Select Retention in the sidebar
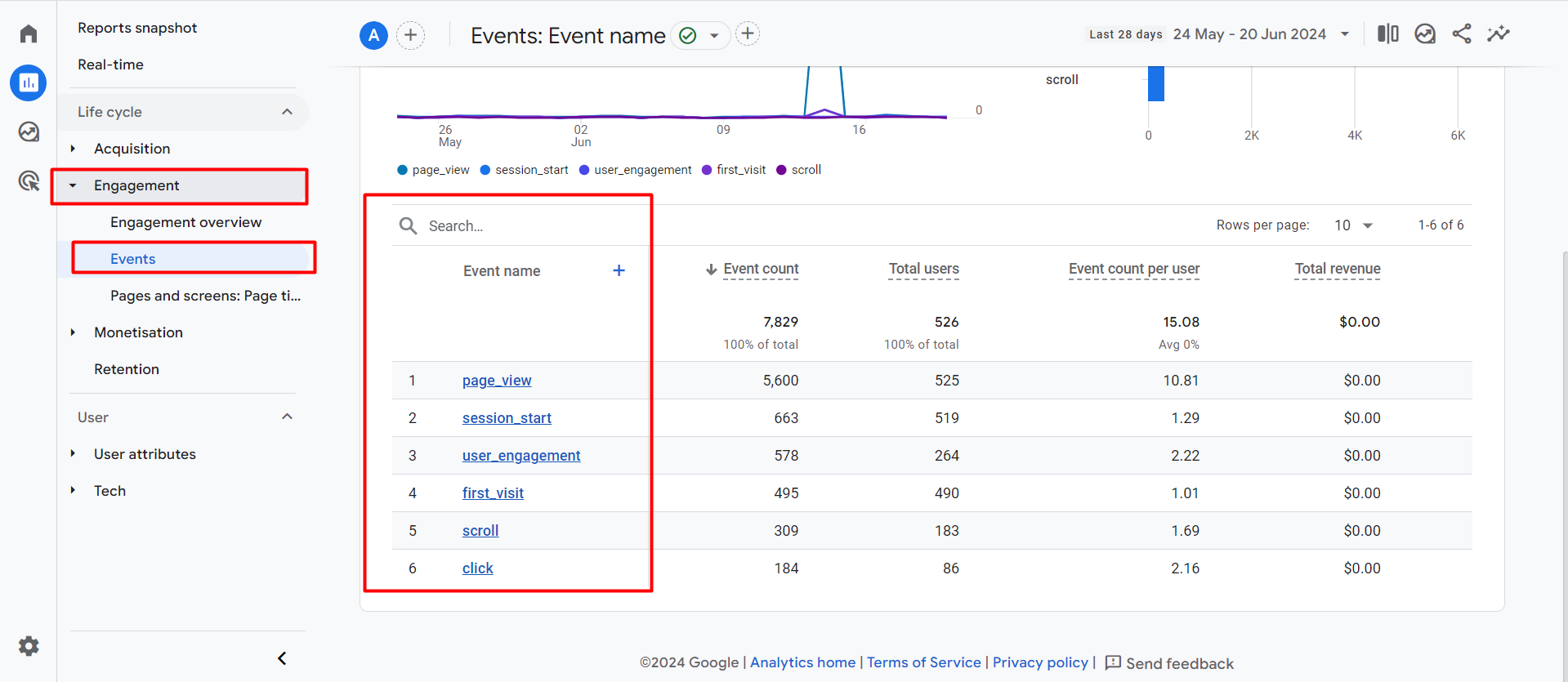 (x=127, y=369)
